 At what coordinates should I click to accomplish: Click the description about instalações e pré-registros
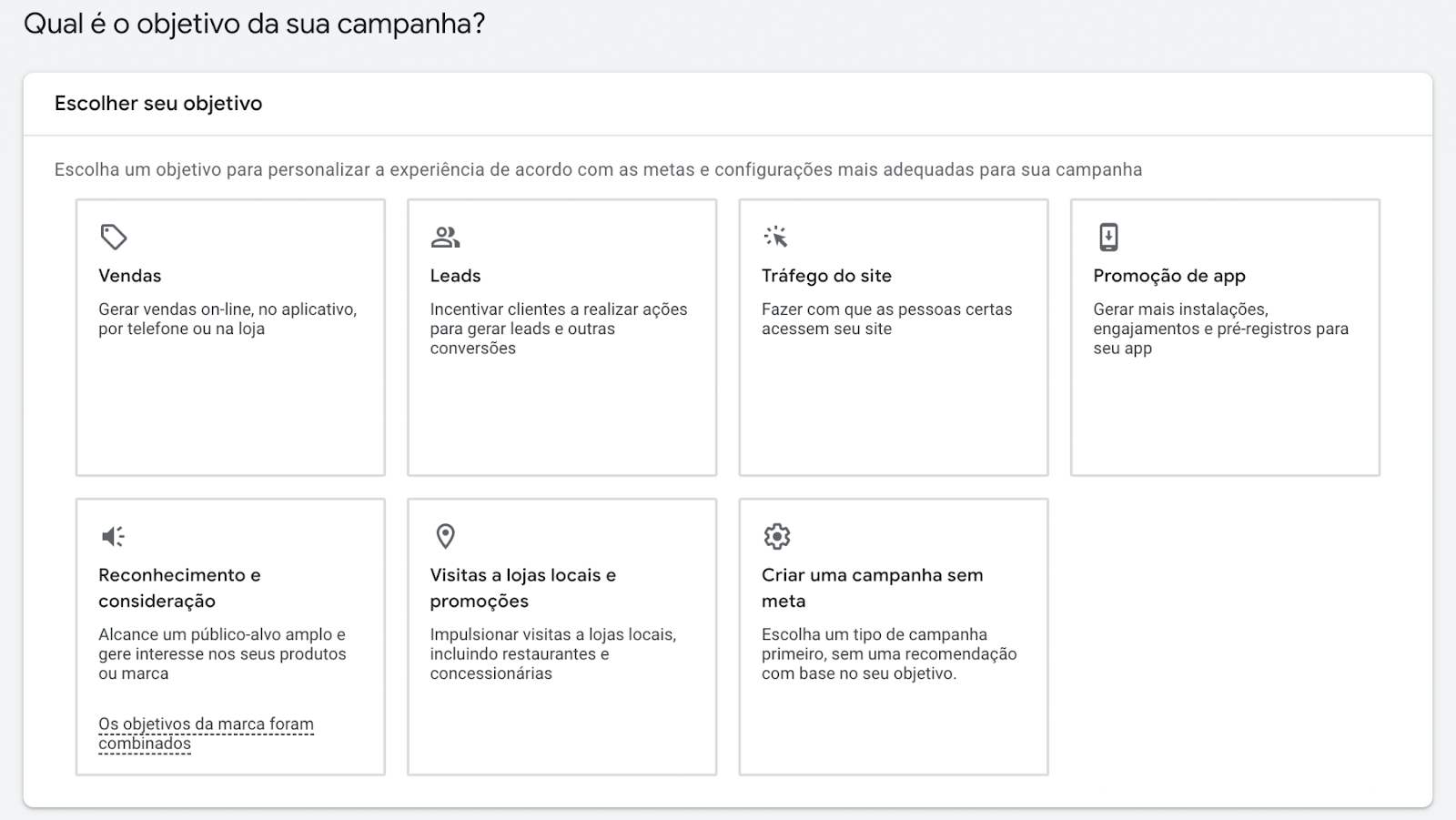pyautogui.click(x=1221, y=329)
